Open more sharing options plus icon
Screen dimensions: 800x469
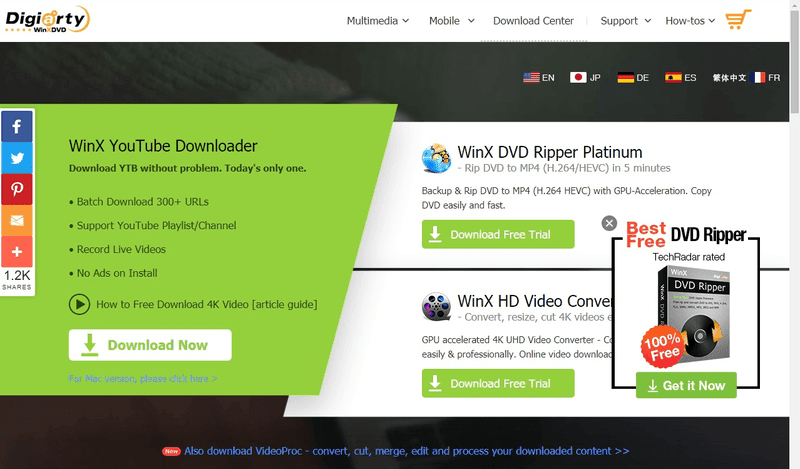click(17, 252)
